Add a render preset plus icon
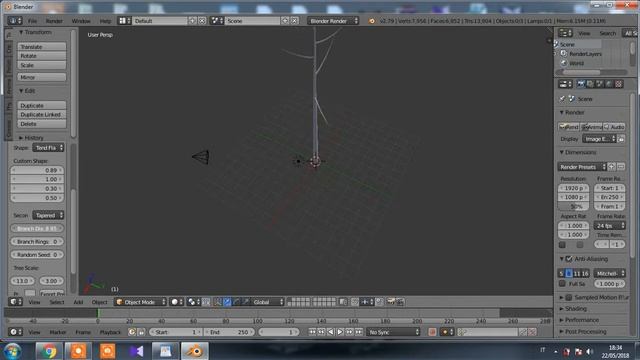The height and width of the screenshot is (360, 640). tap(611, 167)
